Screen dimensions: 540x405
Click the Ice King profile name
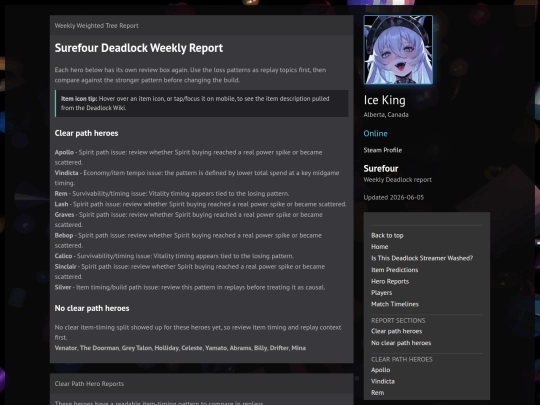pos(384,100)
